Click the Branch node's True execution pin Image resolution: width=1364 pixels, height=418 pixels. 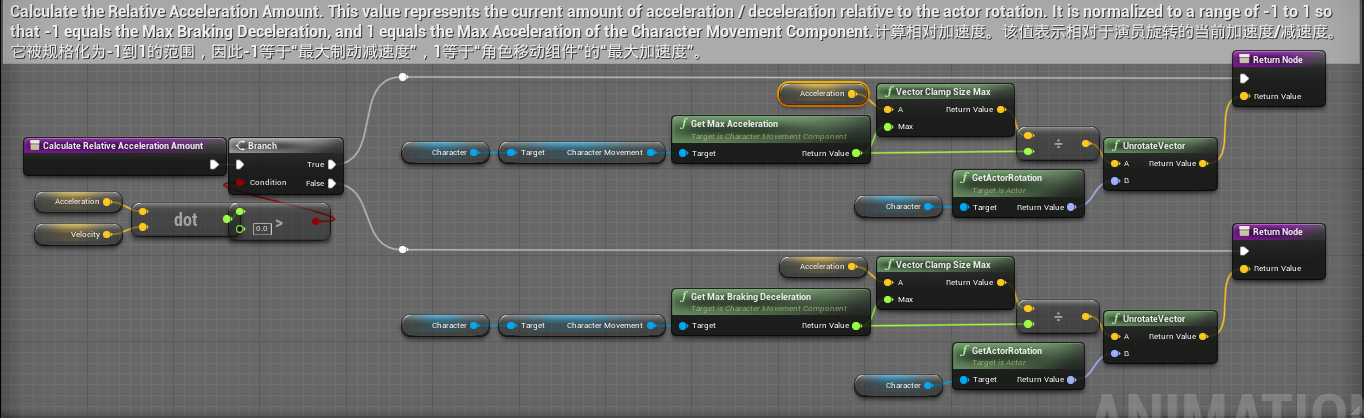click(x=332, y=165)
